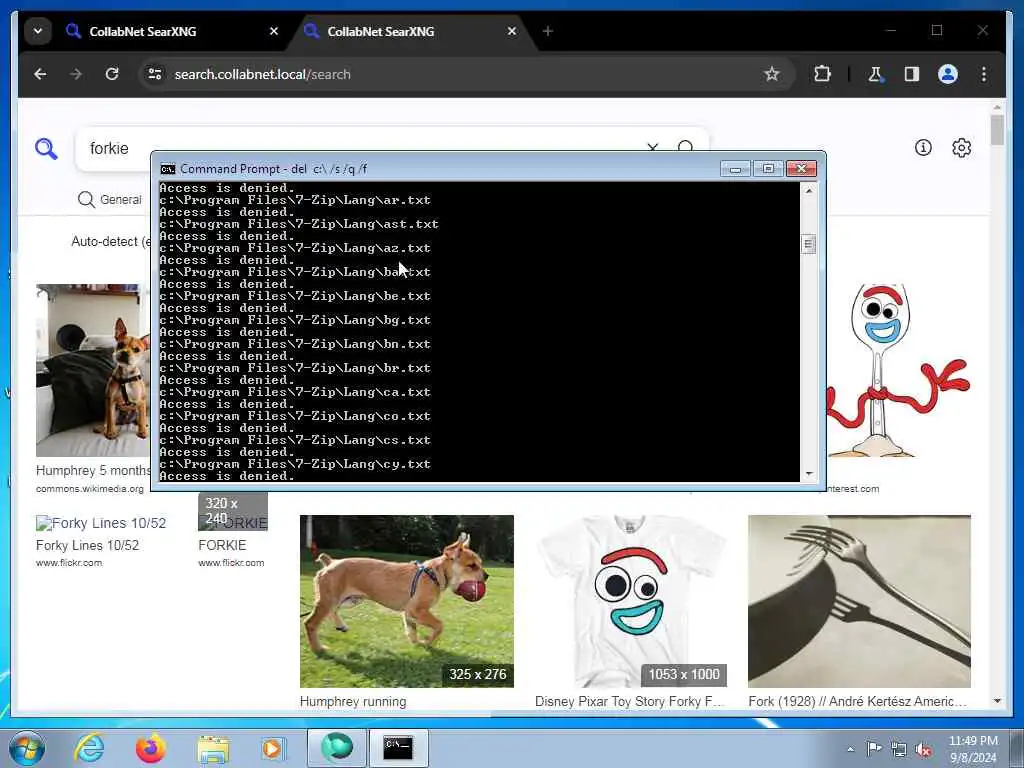Click the SearXNG magnifier logo
The width and height of the screenshot is (1024, 768).
[46, 149]
